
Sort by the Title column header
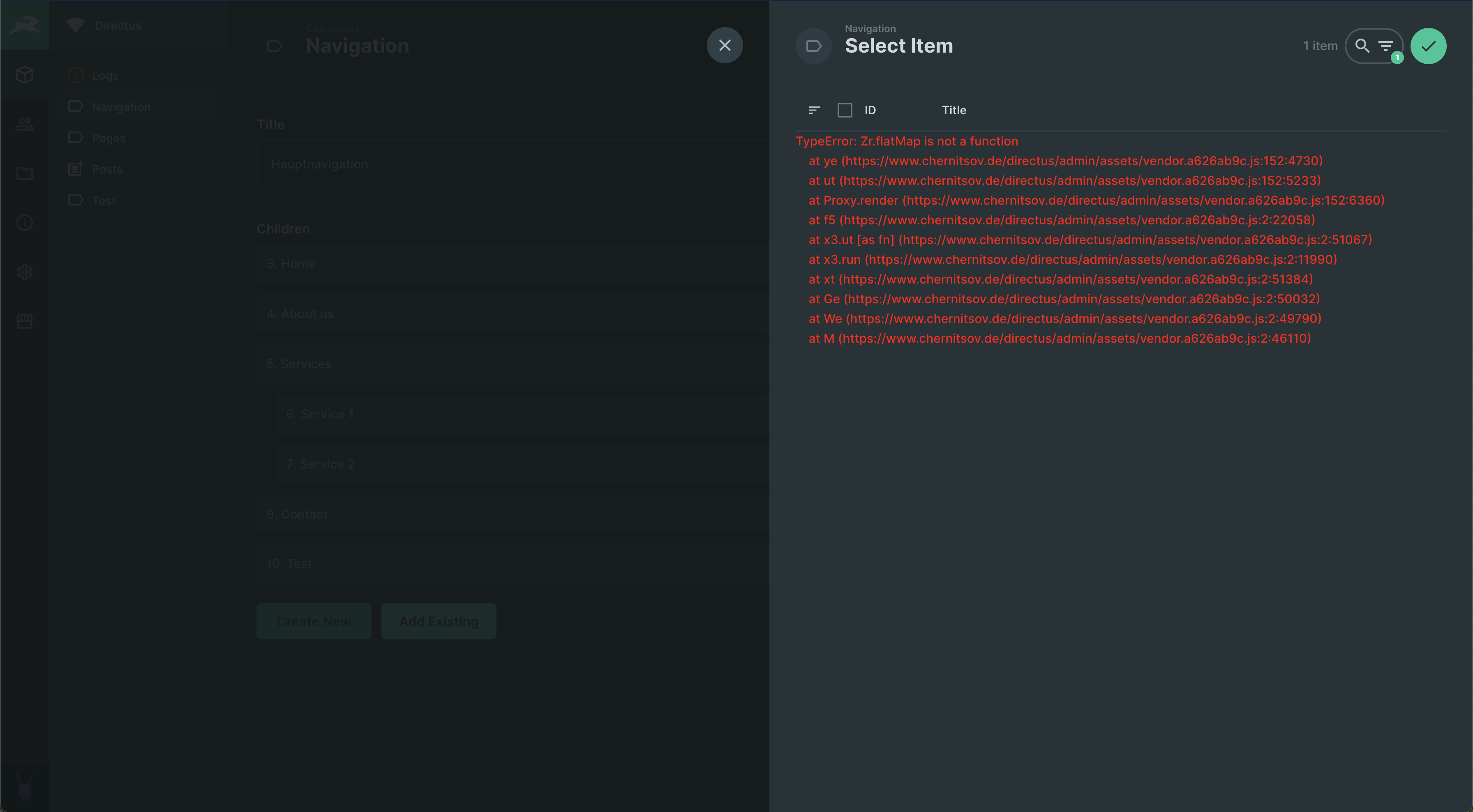coord(954,110)
